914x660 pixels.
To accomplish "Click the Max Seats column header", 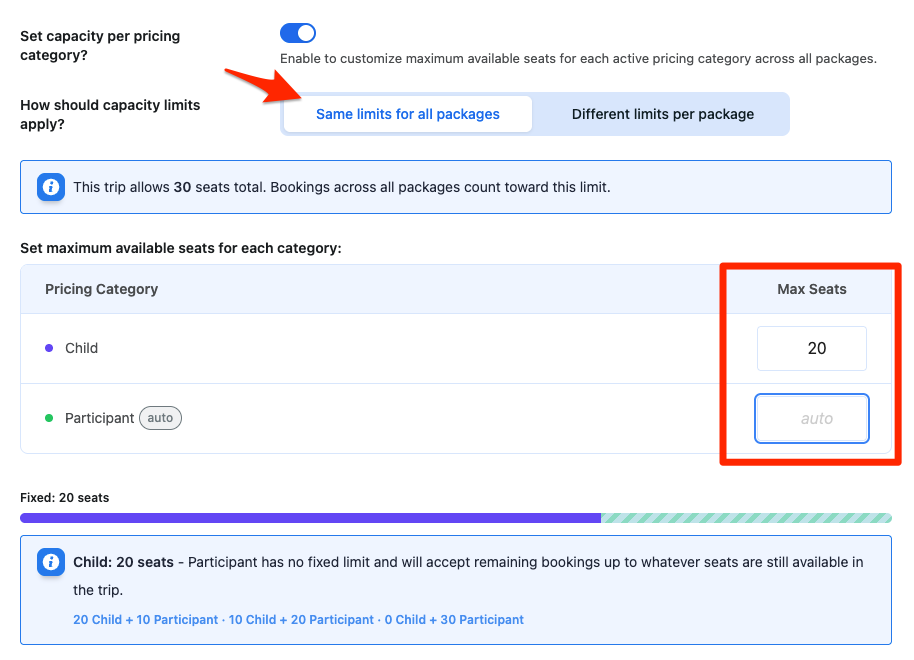I will [811, 289].
